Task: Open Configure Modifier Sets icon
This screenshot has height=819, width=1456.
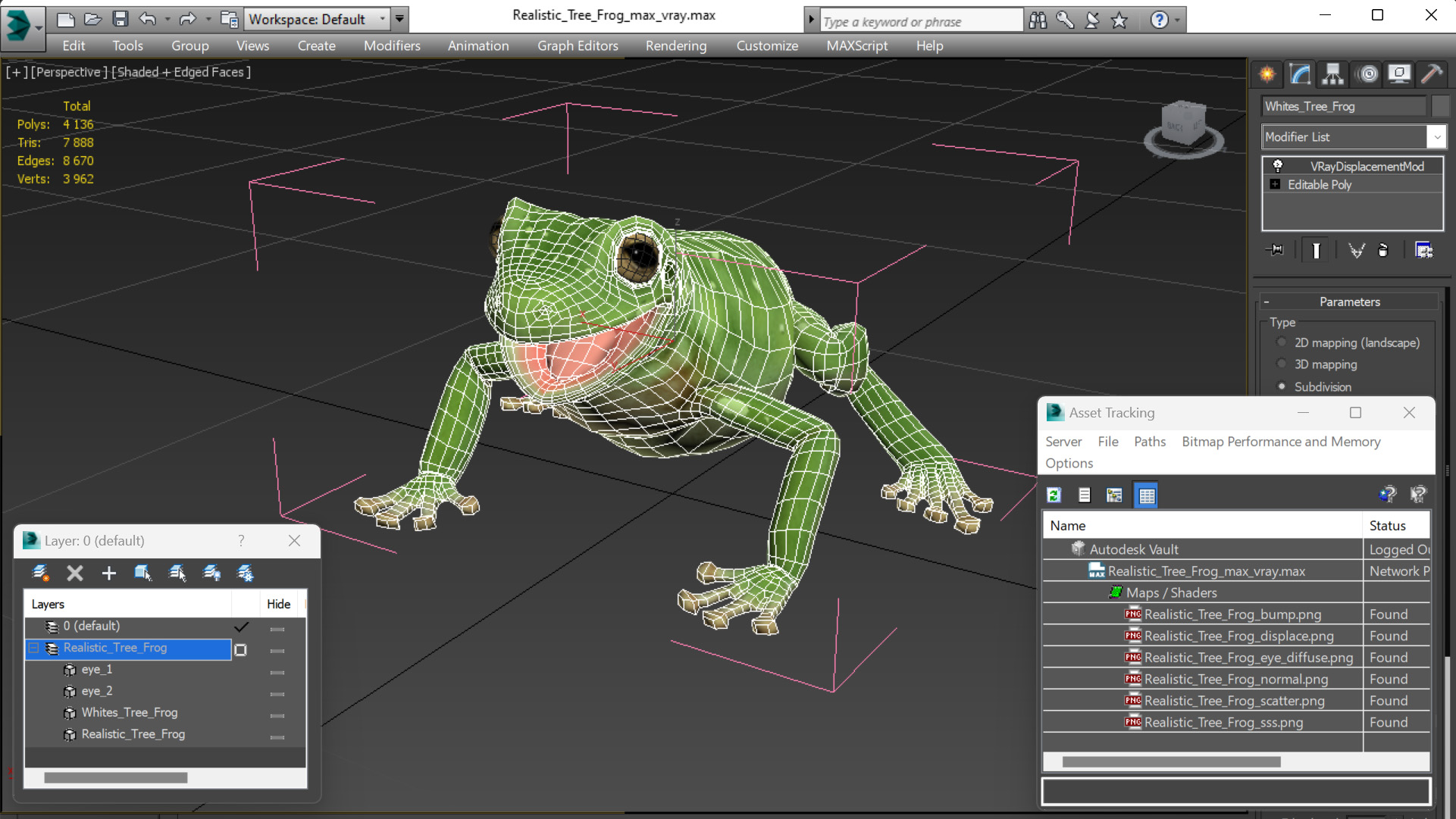Action: pyautogui.click(x=1424, y=250)
